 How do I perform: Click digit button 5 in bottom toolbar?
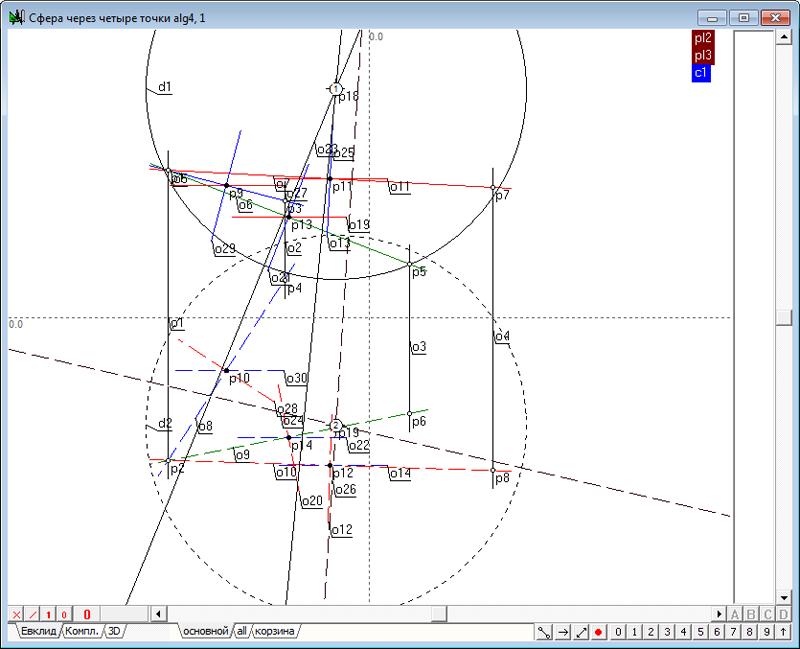click(x=701, y=632)
